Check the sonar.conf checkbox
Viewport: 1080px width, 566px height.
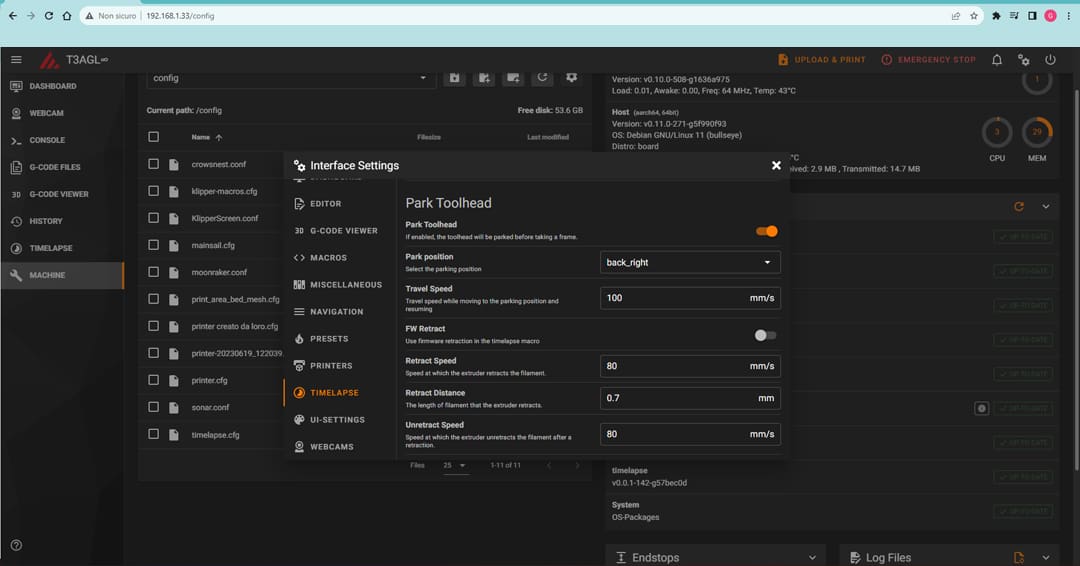point(154,407)
